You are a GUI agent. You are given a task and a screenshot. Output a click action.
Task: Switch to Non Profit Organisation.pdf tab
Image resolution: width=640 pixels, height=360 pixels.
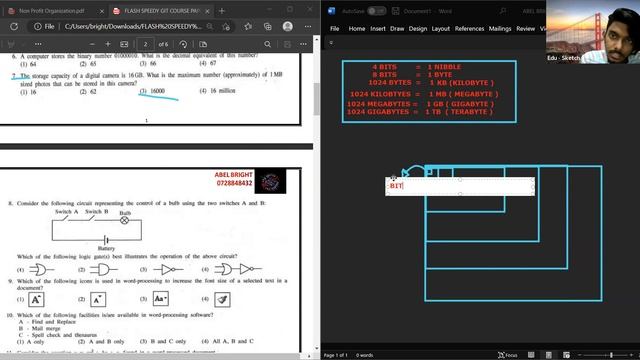coord(52,11)
